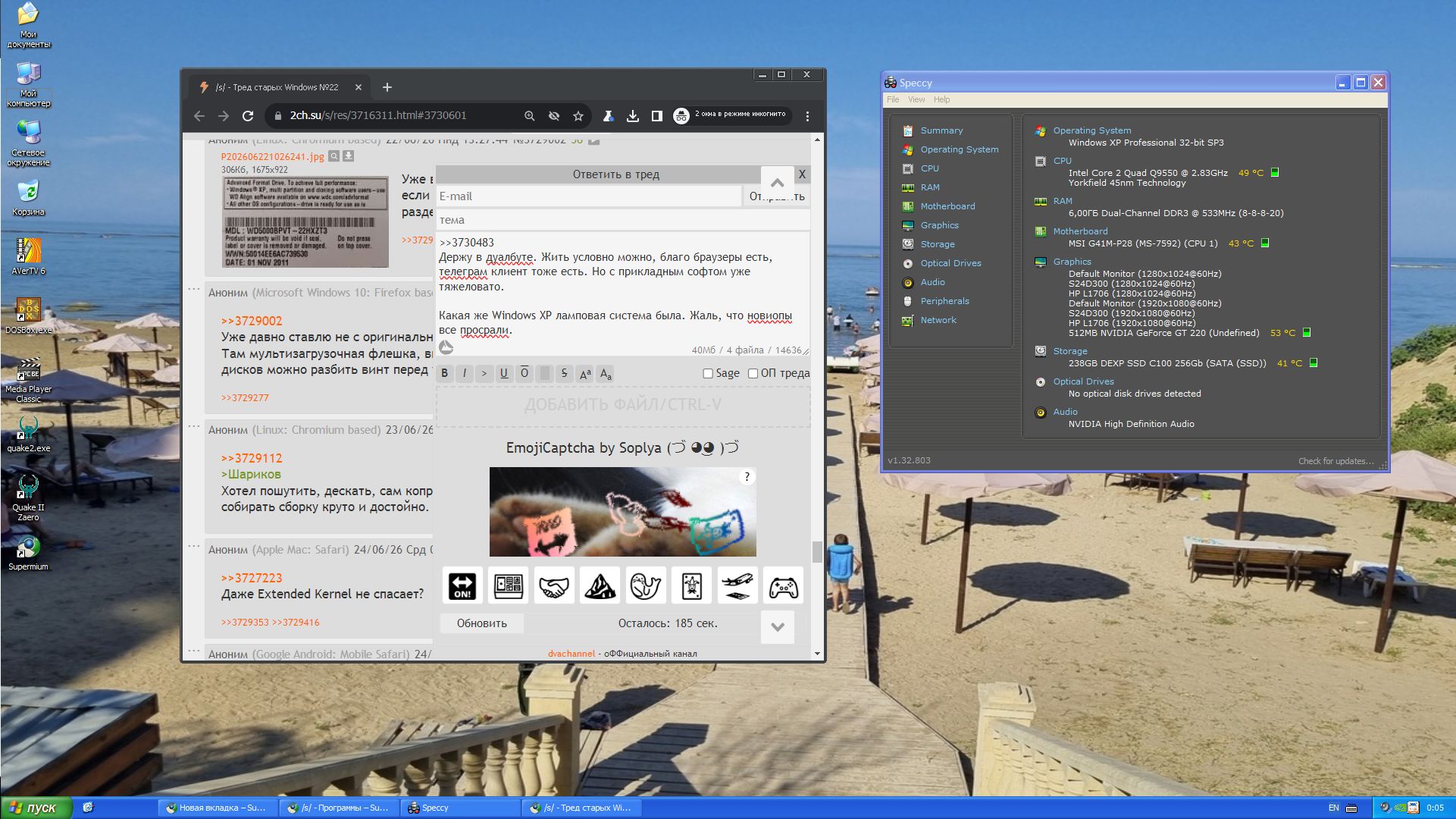This screenshot has width=1456, height=819.
Task: Apply bold formatting in reply form
Action: [445, 373]
